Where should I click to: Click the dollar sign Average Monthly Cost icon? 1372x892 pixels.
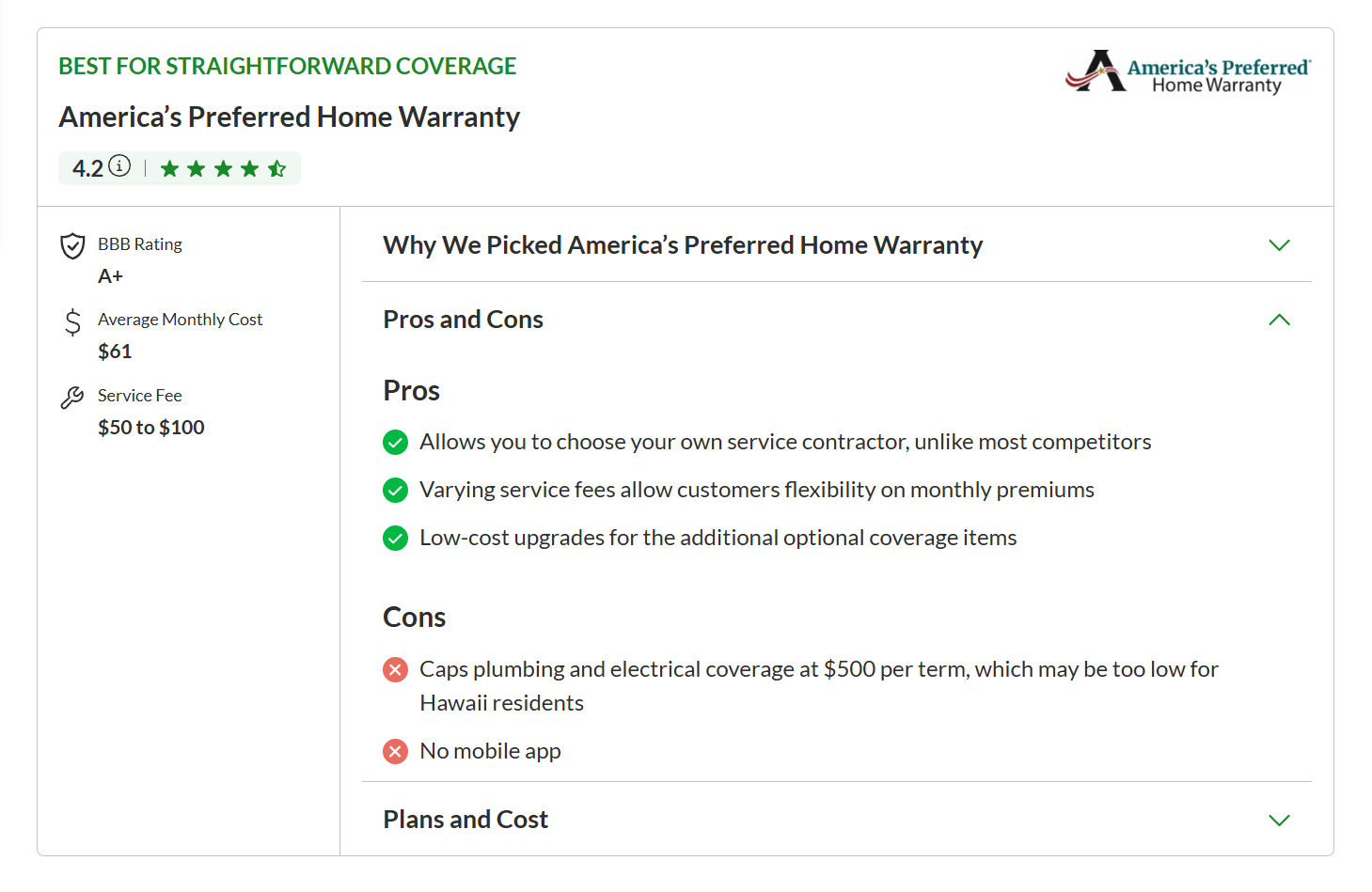(x=72, y=322)
